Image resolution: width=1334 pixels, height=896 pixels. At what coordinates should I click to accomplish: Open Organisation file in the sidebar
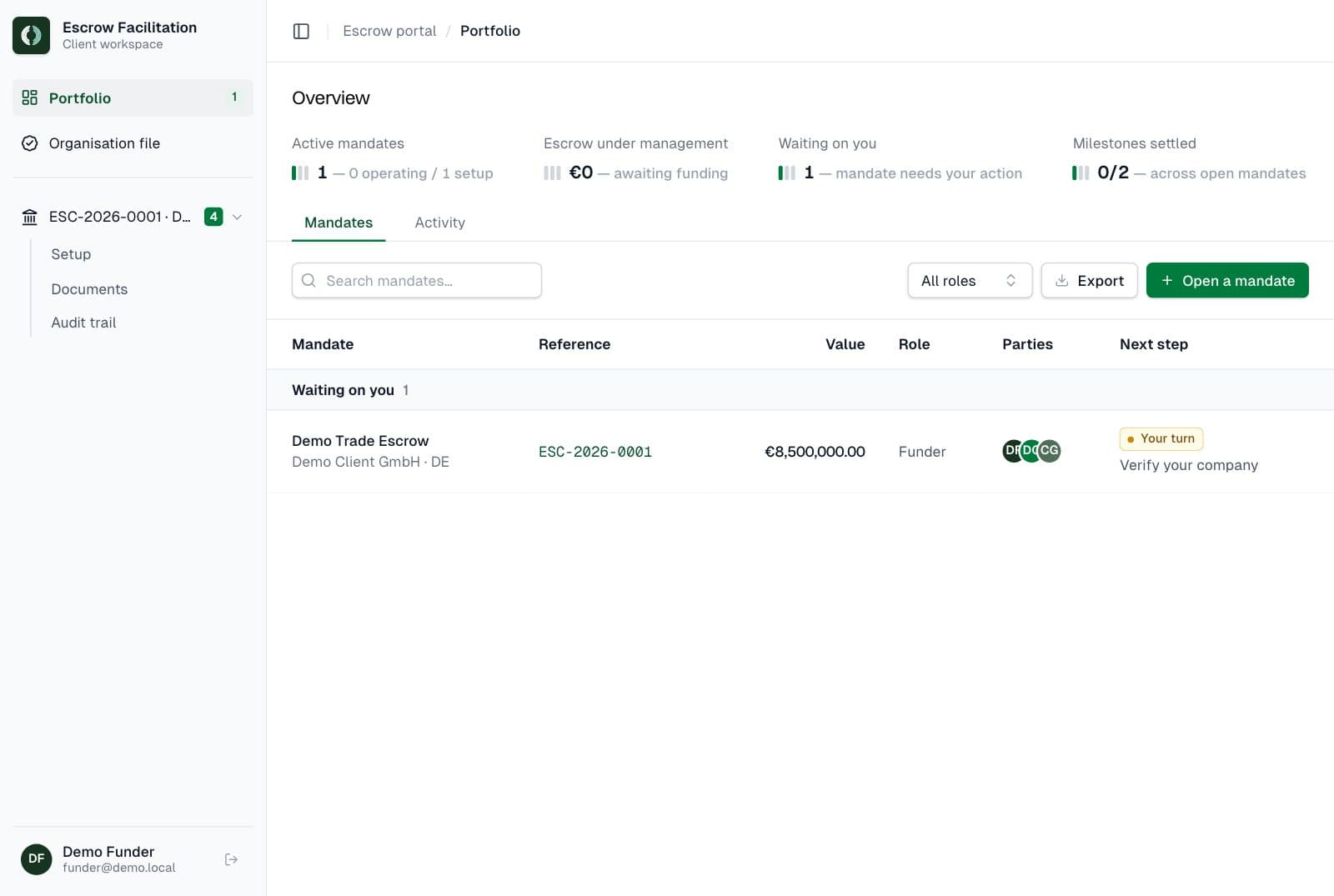(x=133, y=143)
